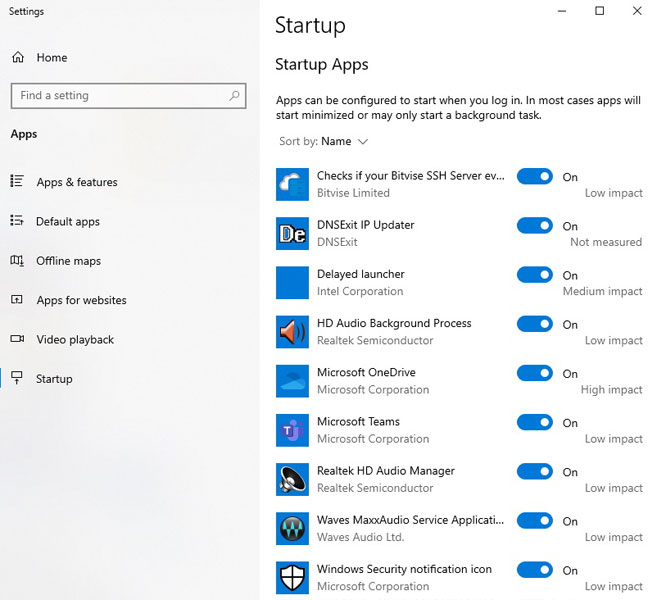Click 'Waves Audio Ltd.' publisher text
This screenshot has width=657, height=600.
(360, 537)
